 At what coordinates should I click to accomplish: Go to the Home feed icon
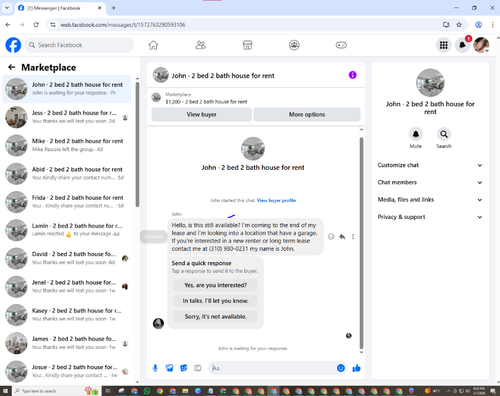tap(153, 45)
